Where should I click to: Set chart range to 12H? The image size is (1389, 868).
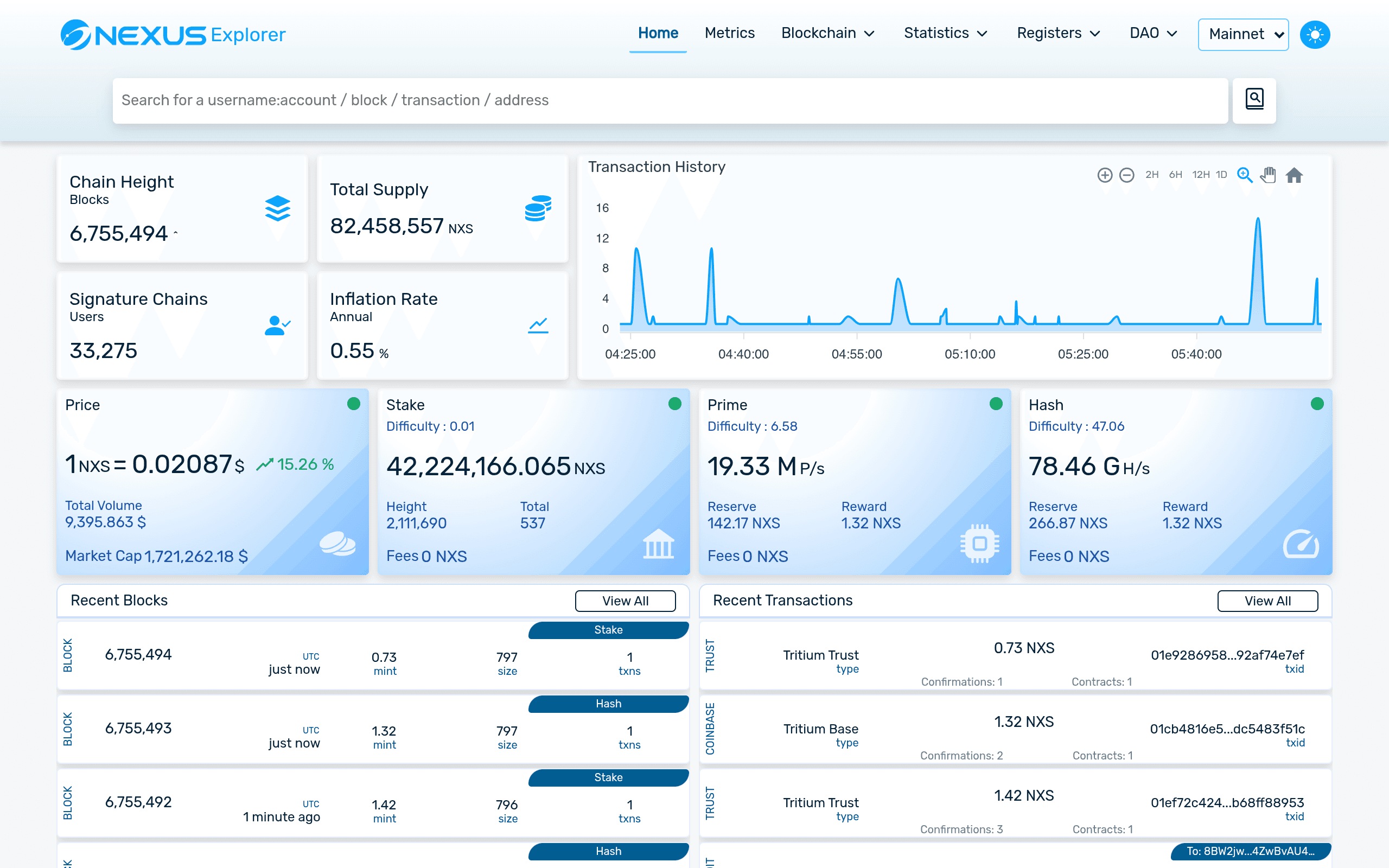point(1201,175)
